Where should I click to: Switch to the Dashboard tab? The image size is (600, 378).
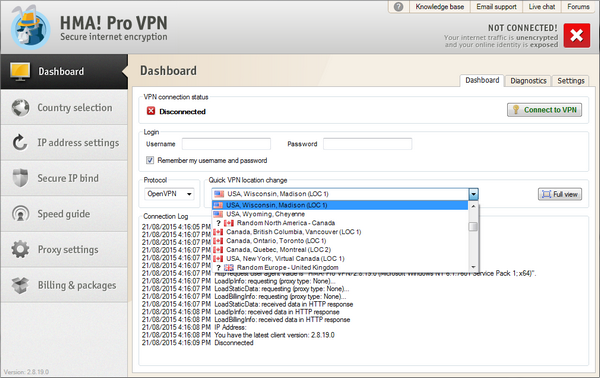[x=482, y=80]
